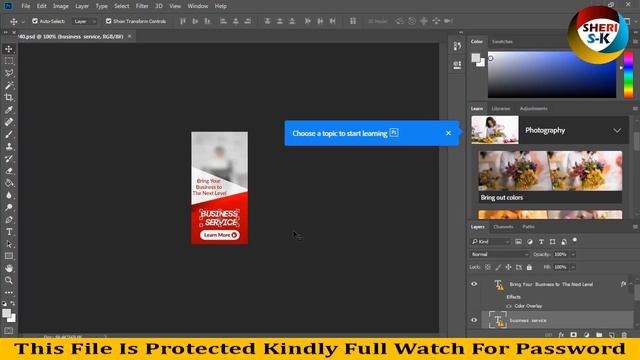This screenshot has height=360, width=640.
Task: Close the Choose a topic tooltip
Action: tap(448, 133)
